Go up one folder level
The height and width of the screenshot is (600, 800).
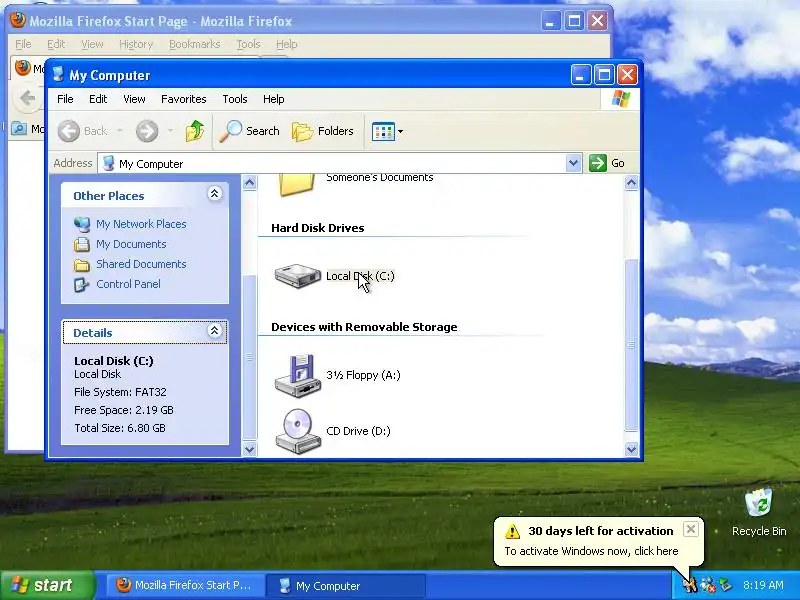194,131
